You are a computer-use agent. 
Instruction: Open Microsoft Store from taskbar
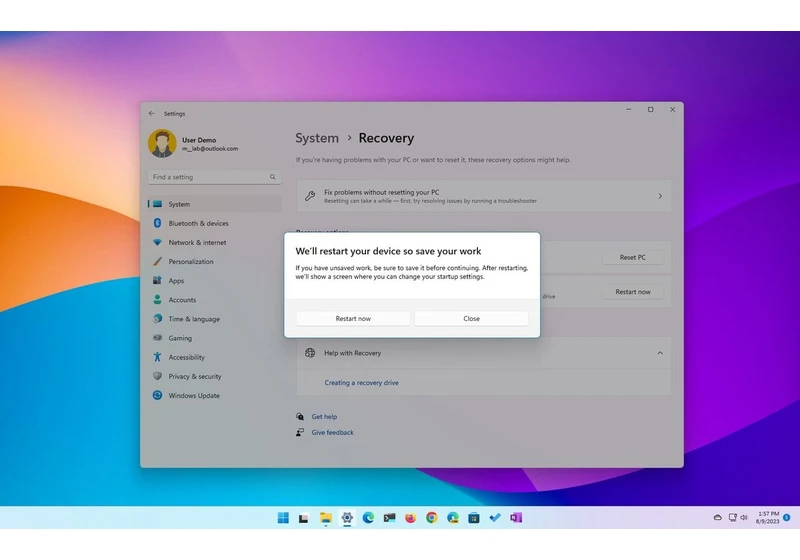pyautogui.click(x=473, y=518)
